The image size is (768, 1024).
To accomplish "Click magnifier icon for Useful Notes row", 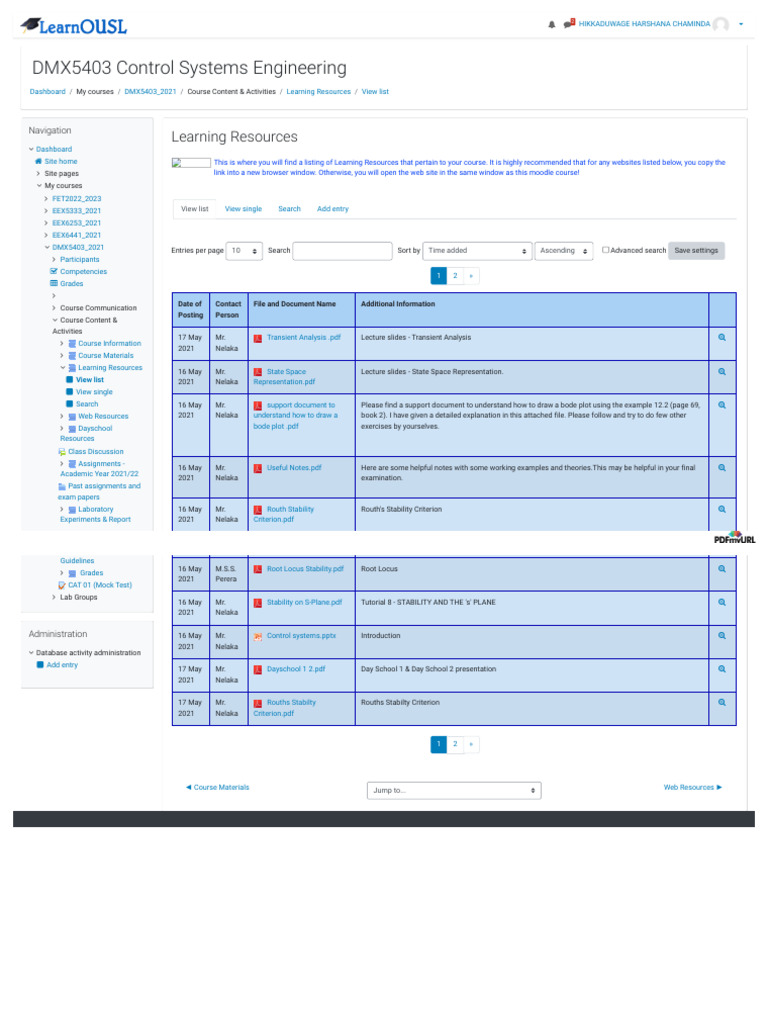I will tap(722, 468).
